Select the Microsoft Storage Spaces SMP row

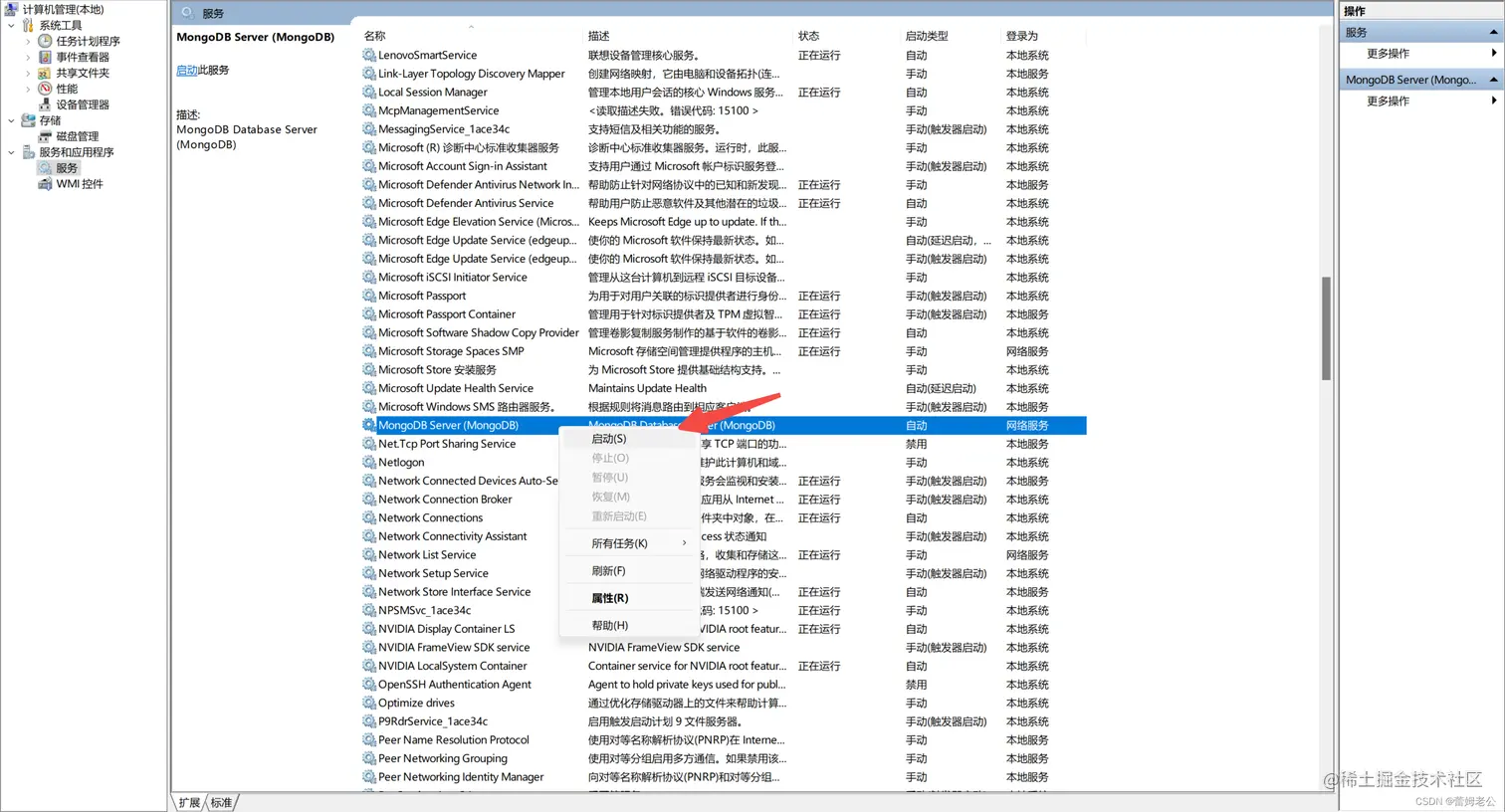pyautogui.click(x=724, y=351)
